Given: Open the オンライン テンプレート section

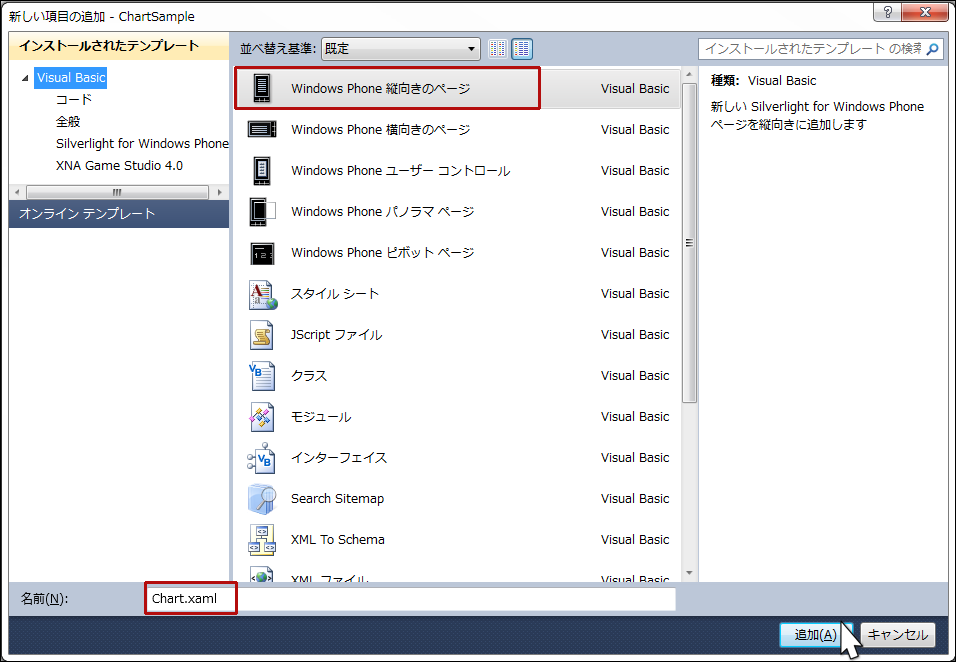Looking at the screenshot, I should [x=119, y=214].
